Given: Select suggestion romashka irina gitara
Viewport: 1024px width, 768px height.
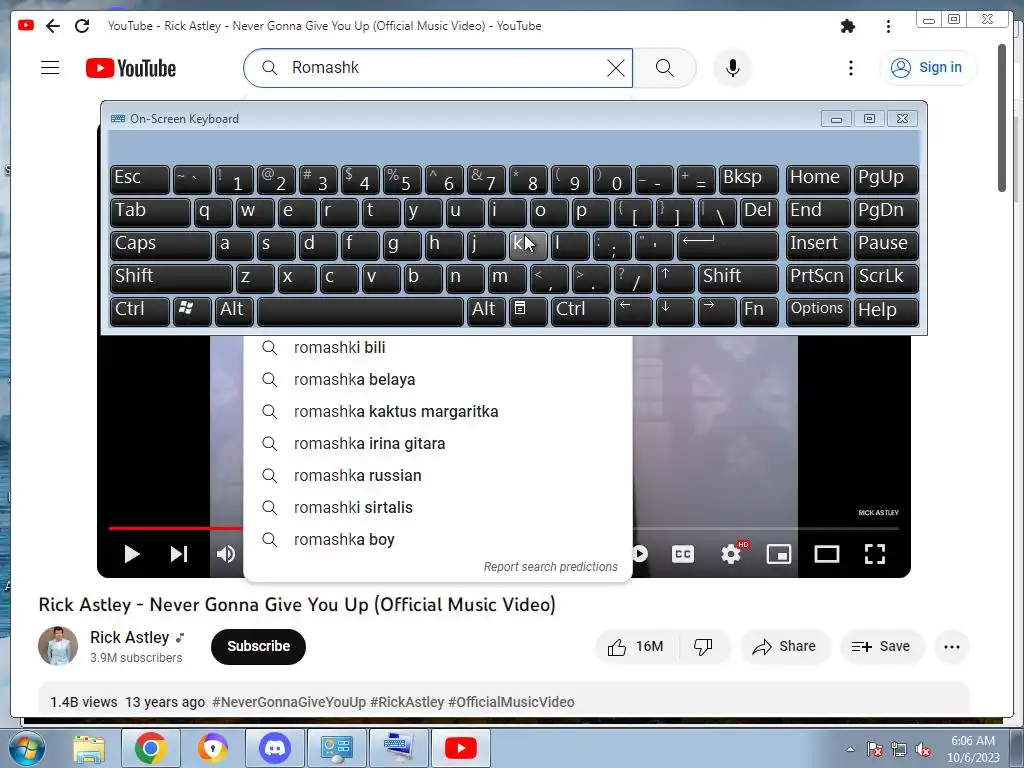Looking at the screenshot, I should pyautogui.click(x=438, y=443).
